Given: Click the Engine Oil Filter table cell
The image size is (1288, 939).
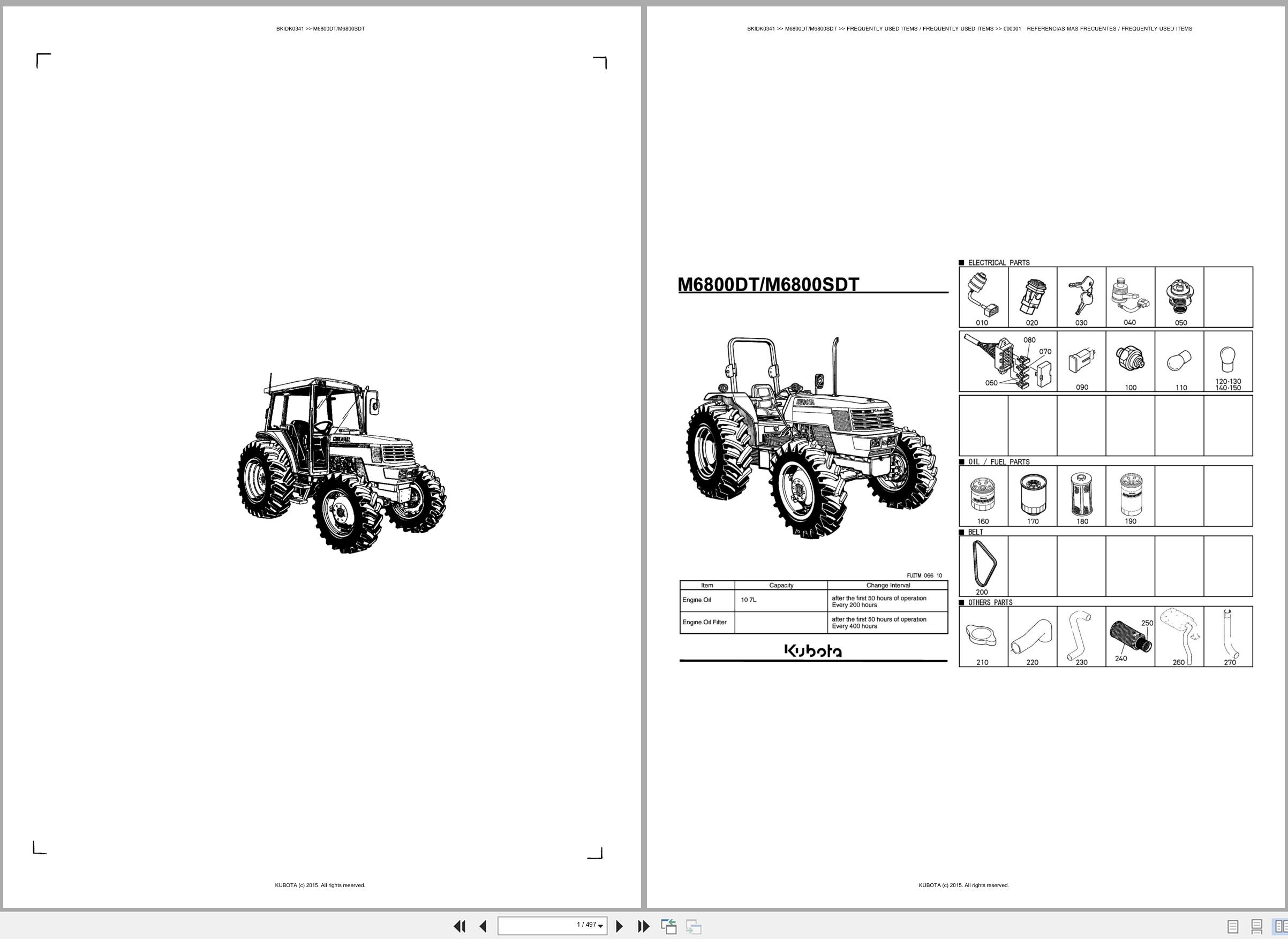Looking at the screenshot, I should 707,623.
